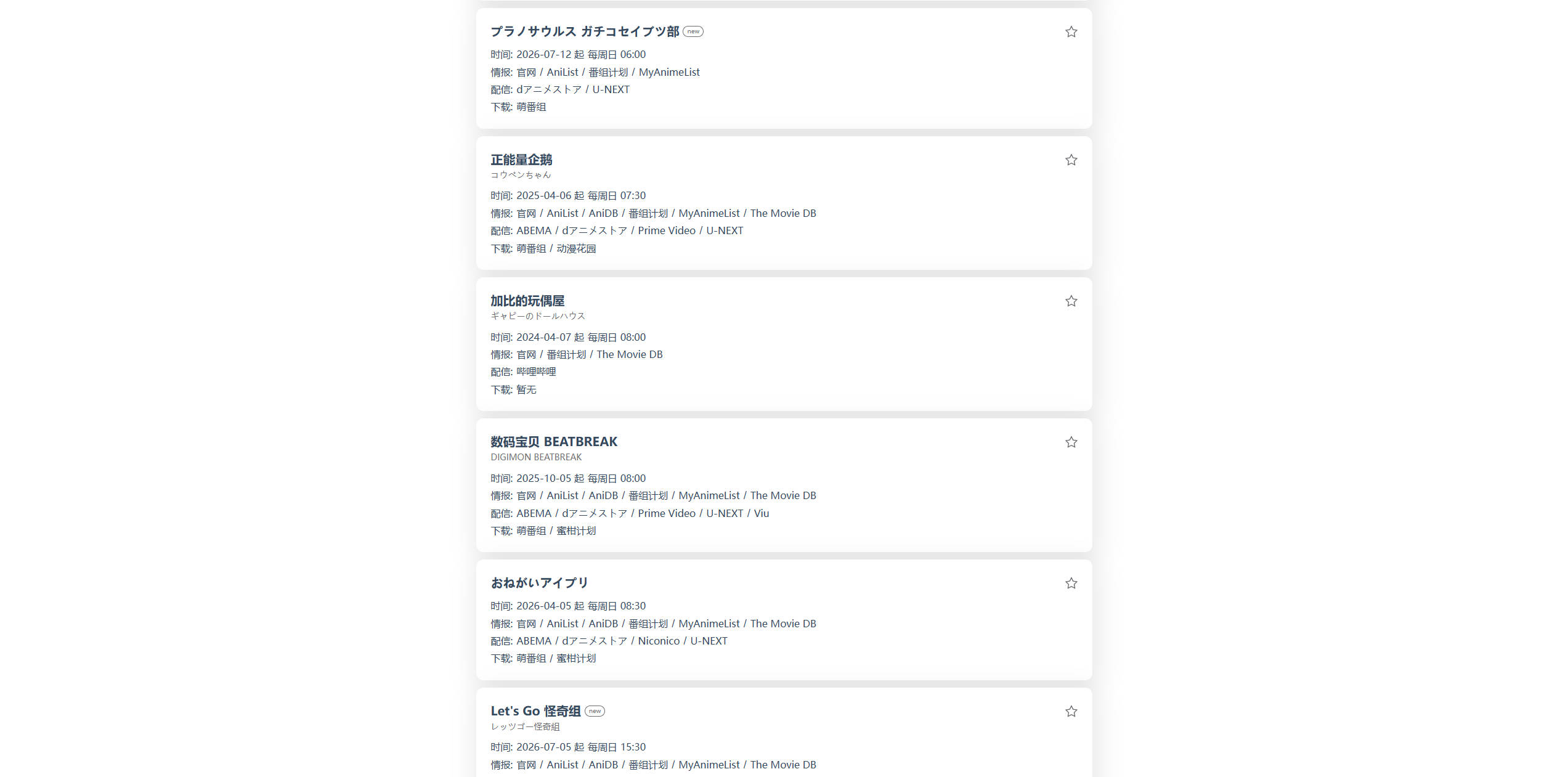Open the 哔哩哔哩 streaming link for 加比的玩偶屋
Image resolution: width=1568 pixels, height=777 pixels.
coord(536,372)
